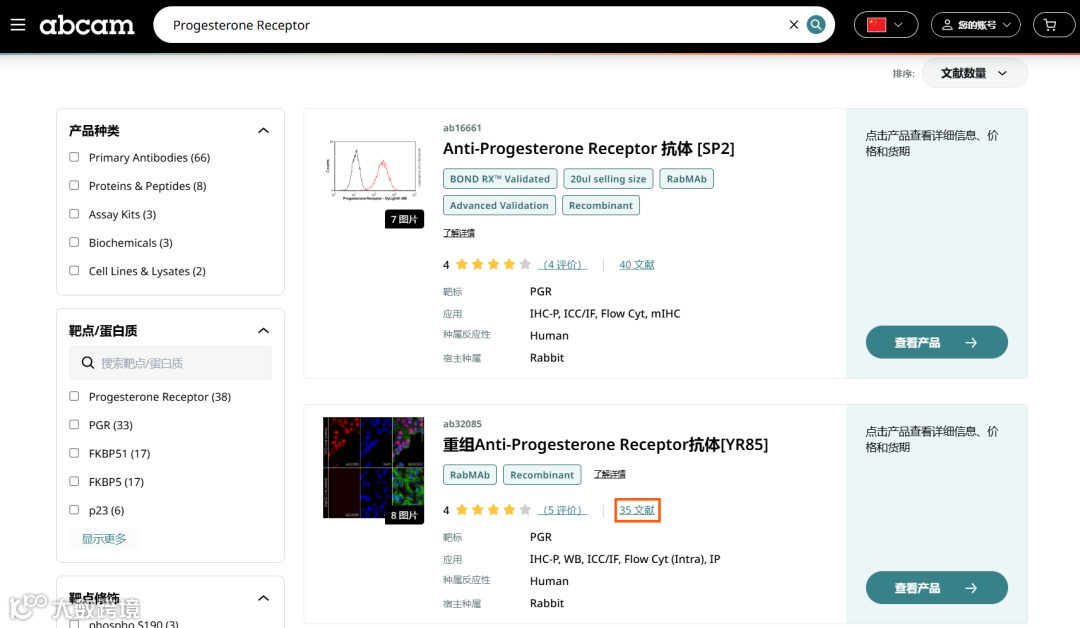Run search with the magnifier button

pos(816,25)
